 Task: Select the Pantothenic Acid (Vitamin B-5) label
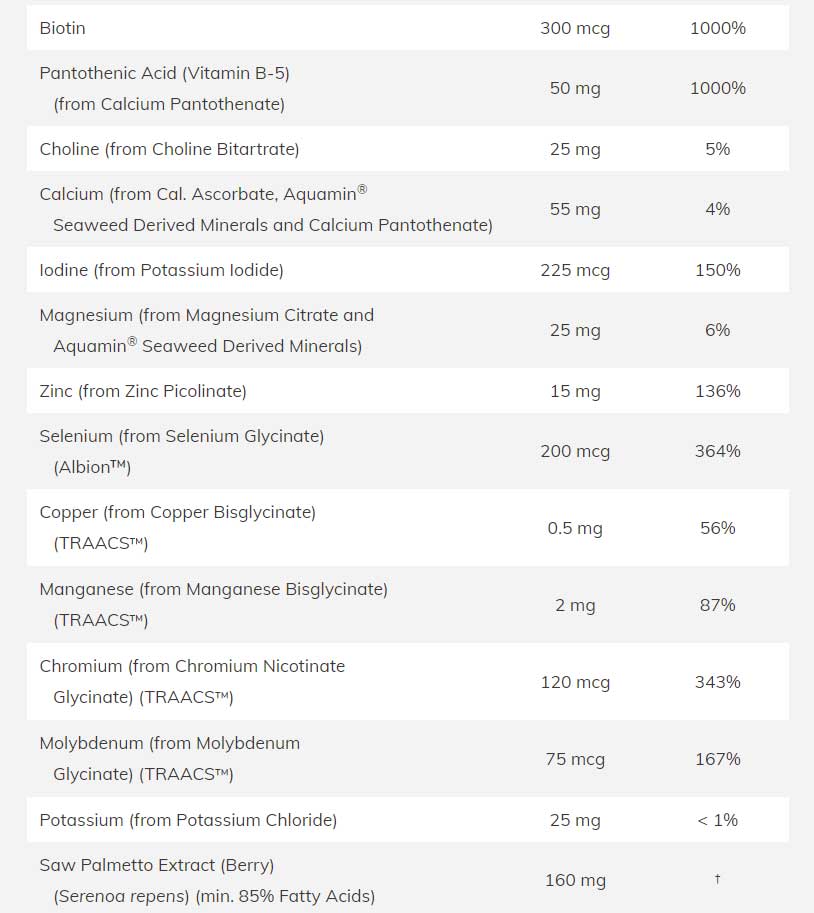pos(164,73)
